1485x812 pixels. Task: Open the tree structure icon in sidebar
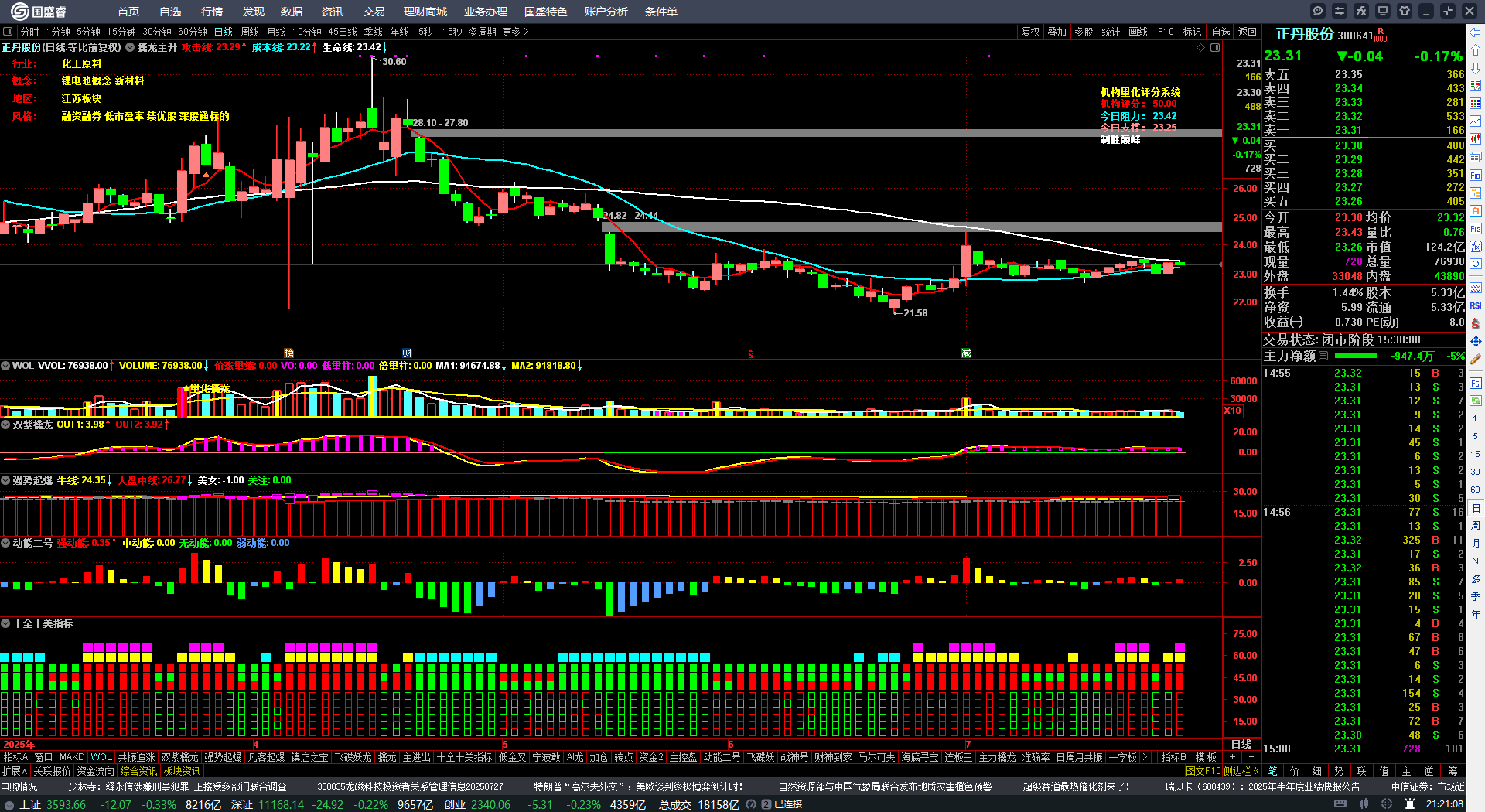coord(1476,193)
